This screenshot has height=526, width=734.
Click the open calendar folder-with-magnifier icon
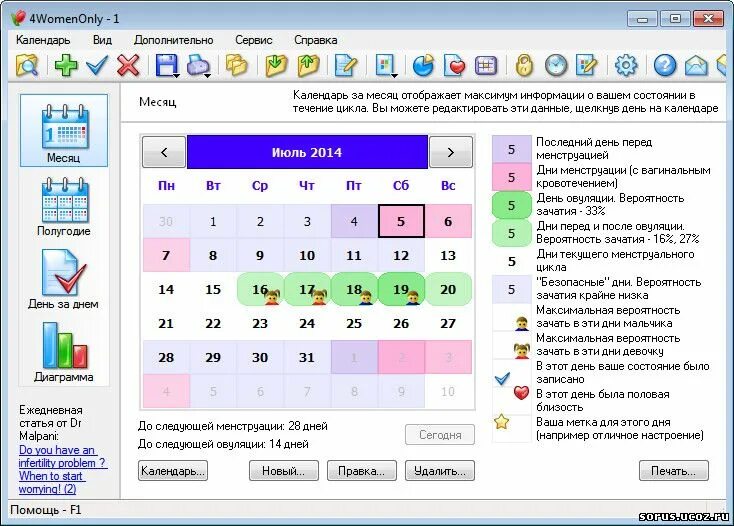pos(27,65)
